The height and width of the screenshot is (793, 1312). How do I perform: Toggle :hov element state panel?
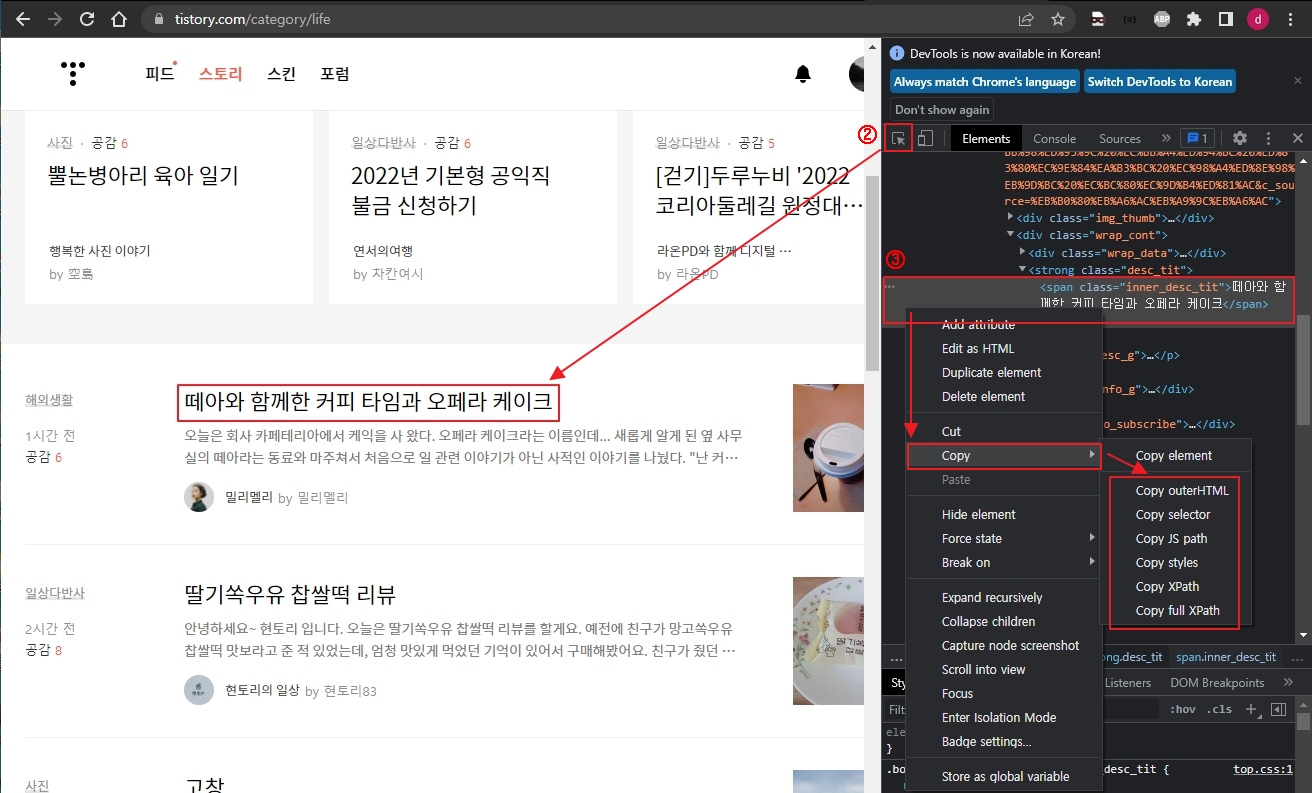(x=1183, y=709)
